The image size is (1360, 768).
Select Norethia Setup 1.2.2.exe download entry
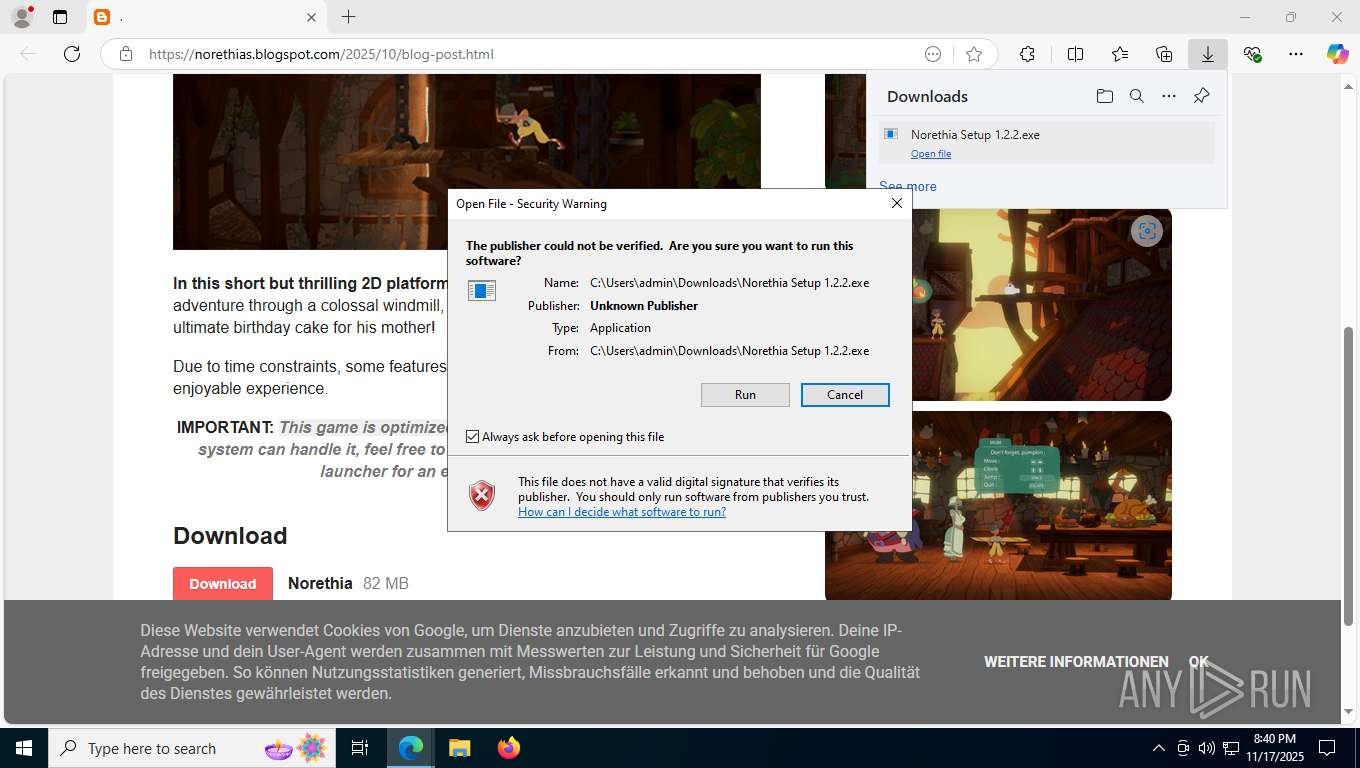tap(1047, 143)
